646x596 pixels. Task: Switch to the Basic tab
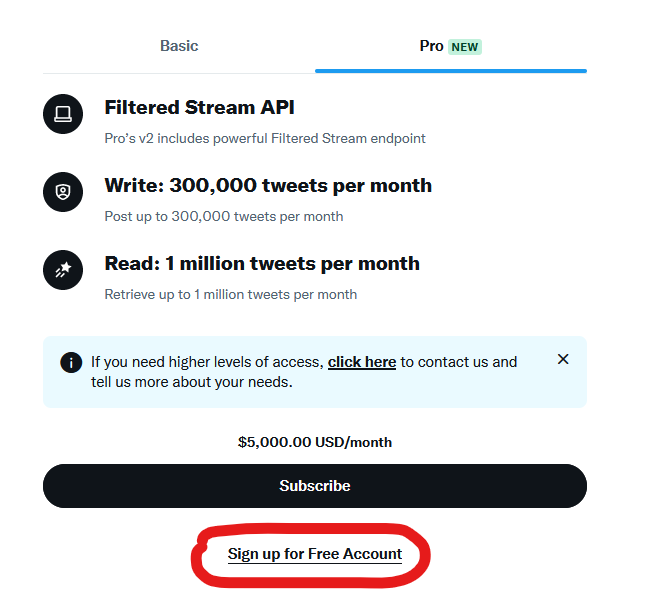click(179, 46)
